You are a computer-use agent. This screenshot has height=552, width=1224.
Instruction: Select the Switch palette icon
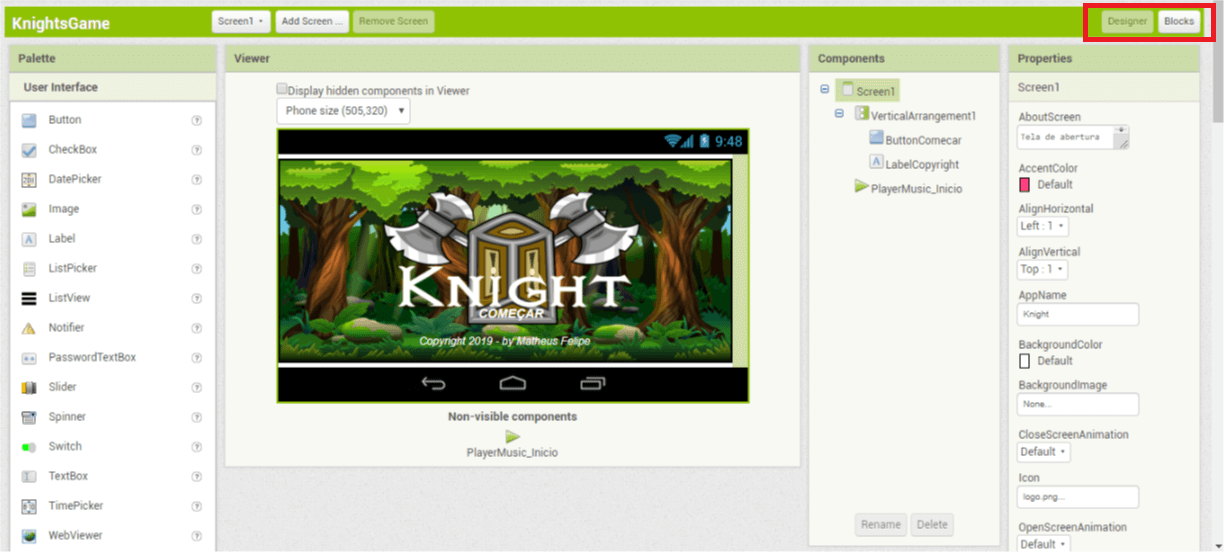coord(29,447)
